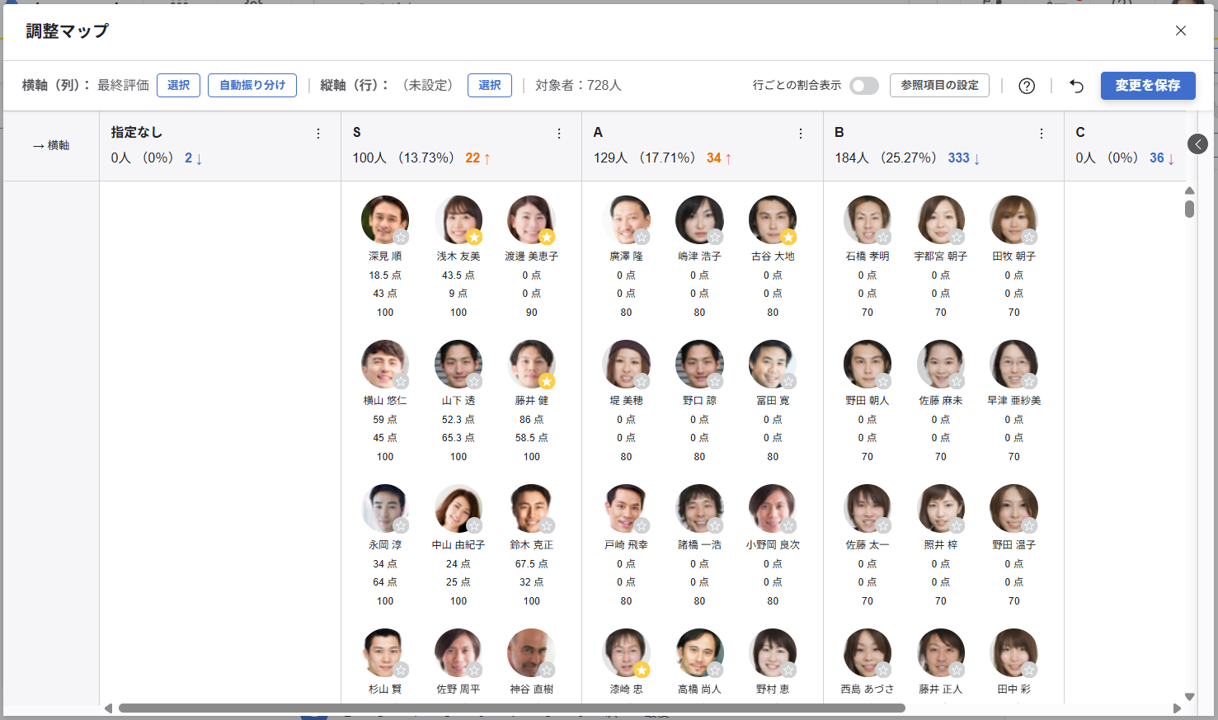Click the gray star icon on 横山 悠仁's avatar
The image size is (1218, 720).
[399, 380]
